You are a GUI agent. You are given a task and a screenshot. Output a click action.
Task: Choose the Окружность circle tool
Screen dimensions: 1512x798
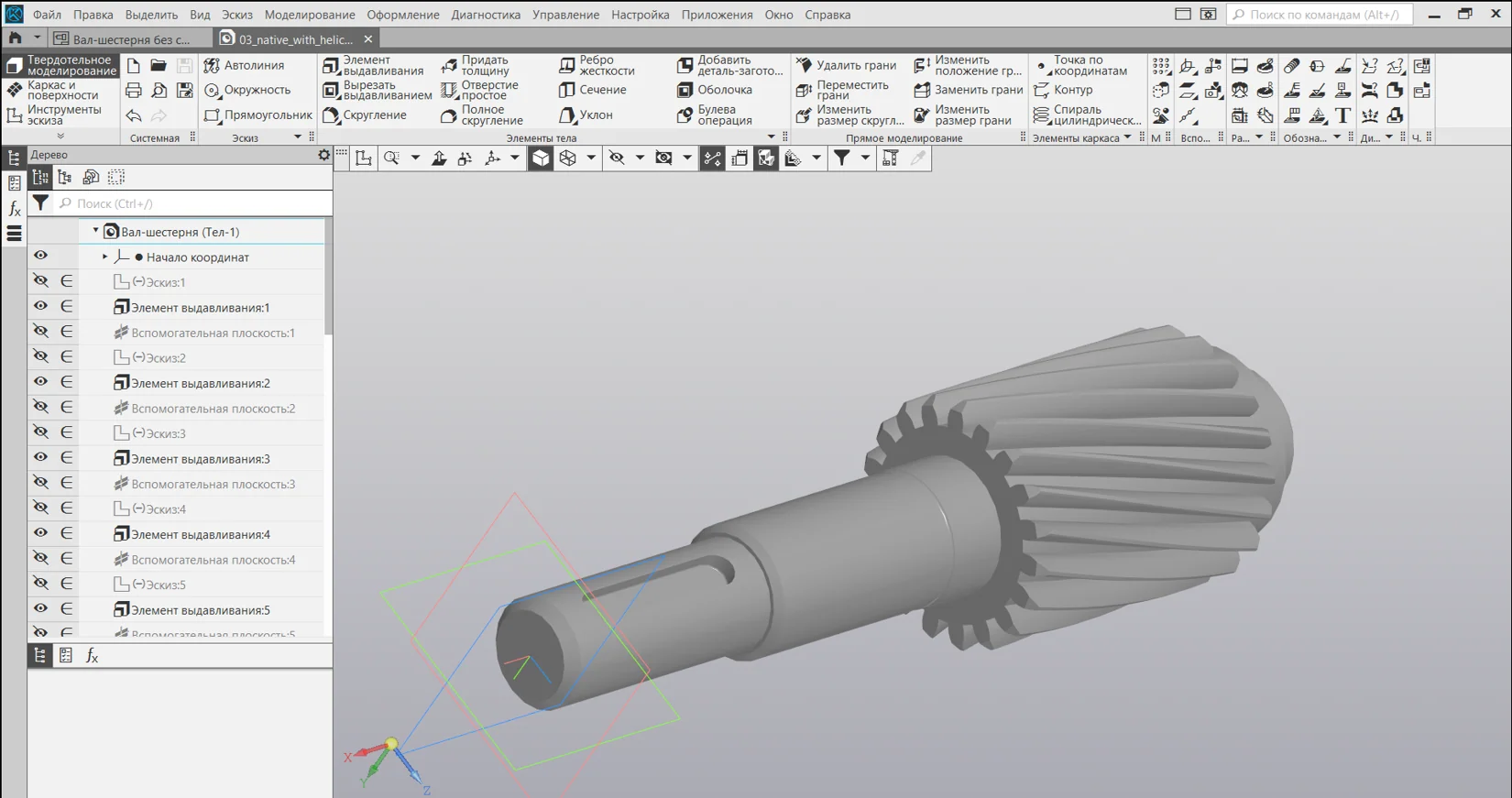pyautogui.click(x=247, y=90)
